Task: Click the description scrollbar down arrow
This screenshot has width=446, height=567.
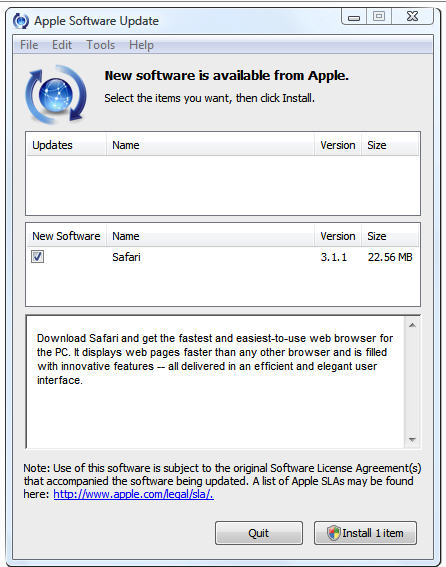Action: click(412, 440)
